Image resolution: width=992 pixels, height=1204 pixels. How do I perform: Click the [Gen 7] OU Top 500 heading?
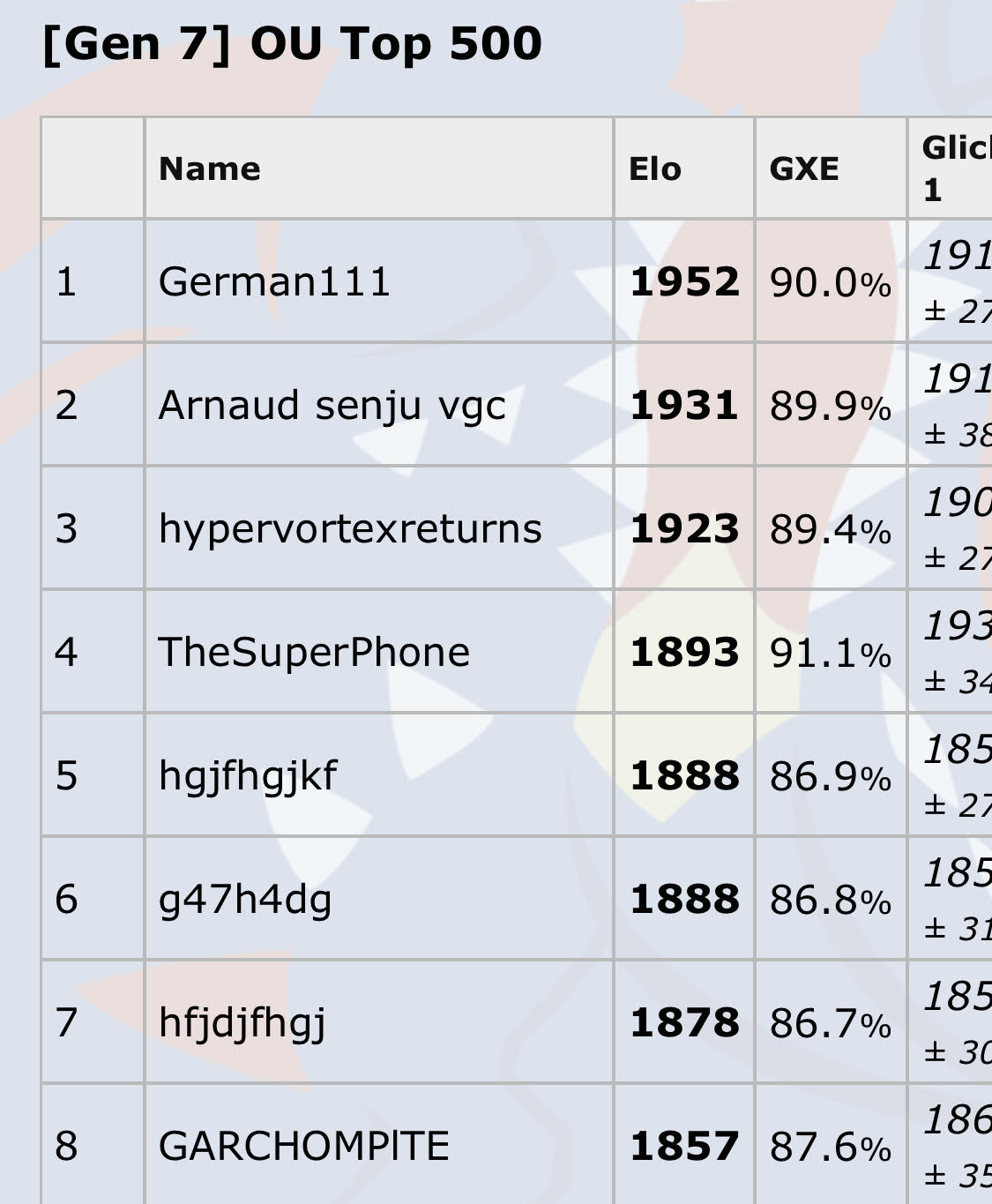pos(292,43)
